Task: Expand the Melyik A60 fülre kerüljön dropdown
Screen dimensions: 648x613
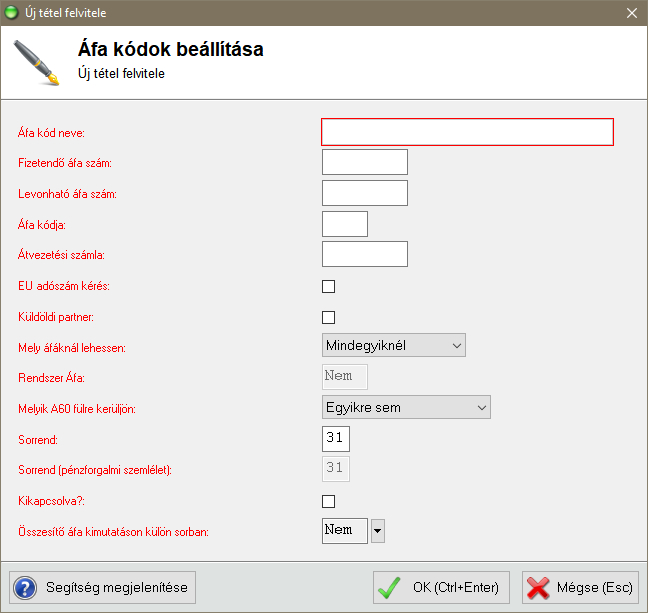Action: [406, 407]
